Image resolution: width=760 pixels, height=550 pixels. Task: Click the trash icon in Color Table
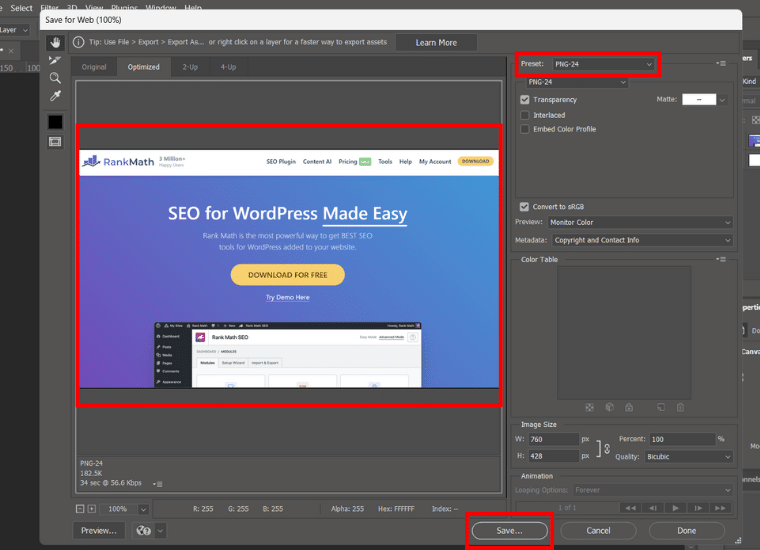(x=681, y=408)
